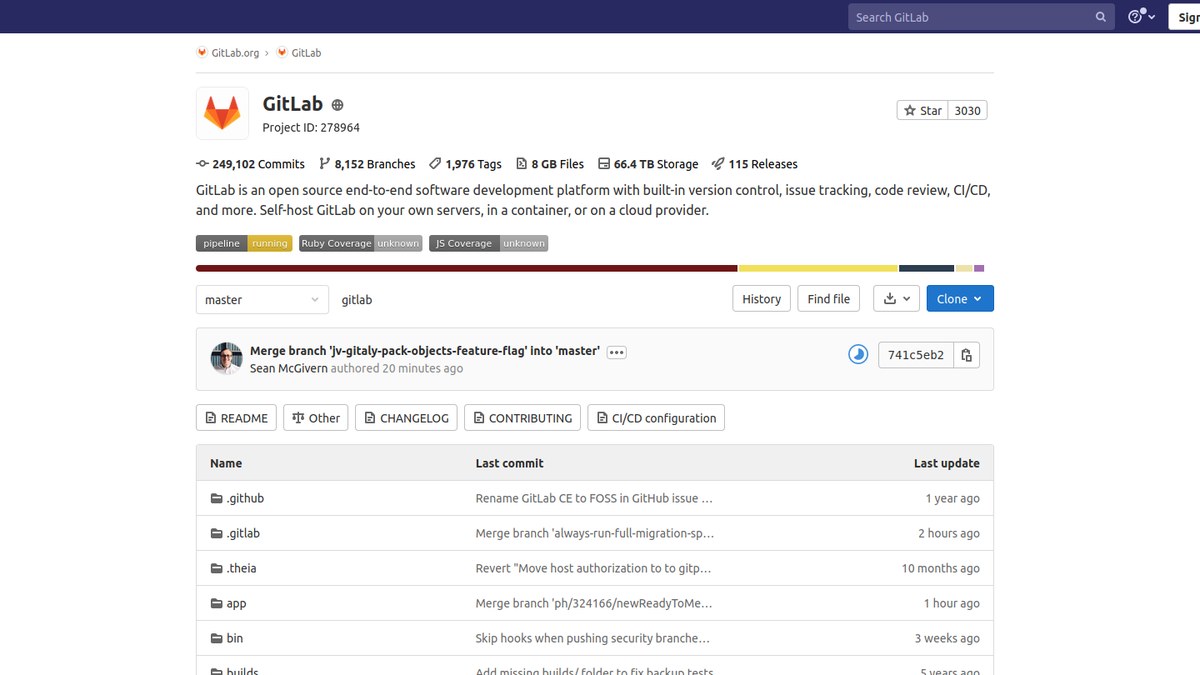Open commit 'Merge branch always-run-full-migration'
1200x675 pixels.
594,533
